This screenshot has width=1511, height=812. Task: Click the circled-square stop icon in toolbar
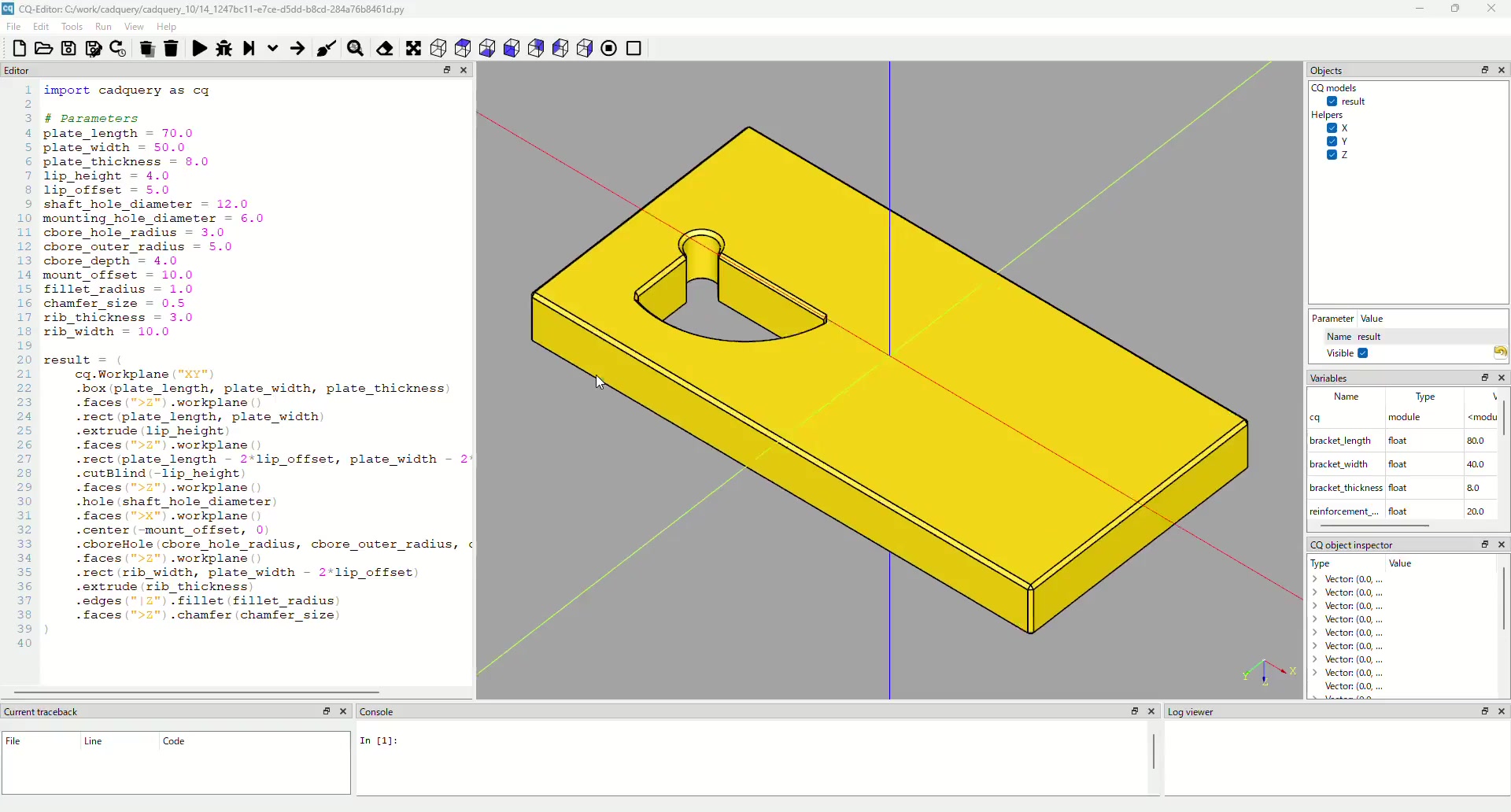(x=610, y=49)
